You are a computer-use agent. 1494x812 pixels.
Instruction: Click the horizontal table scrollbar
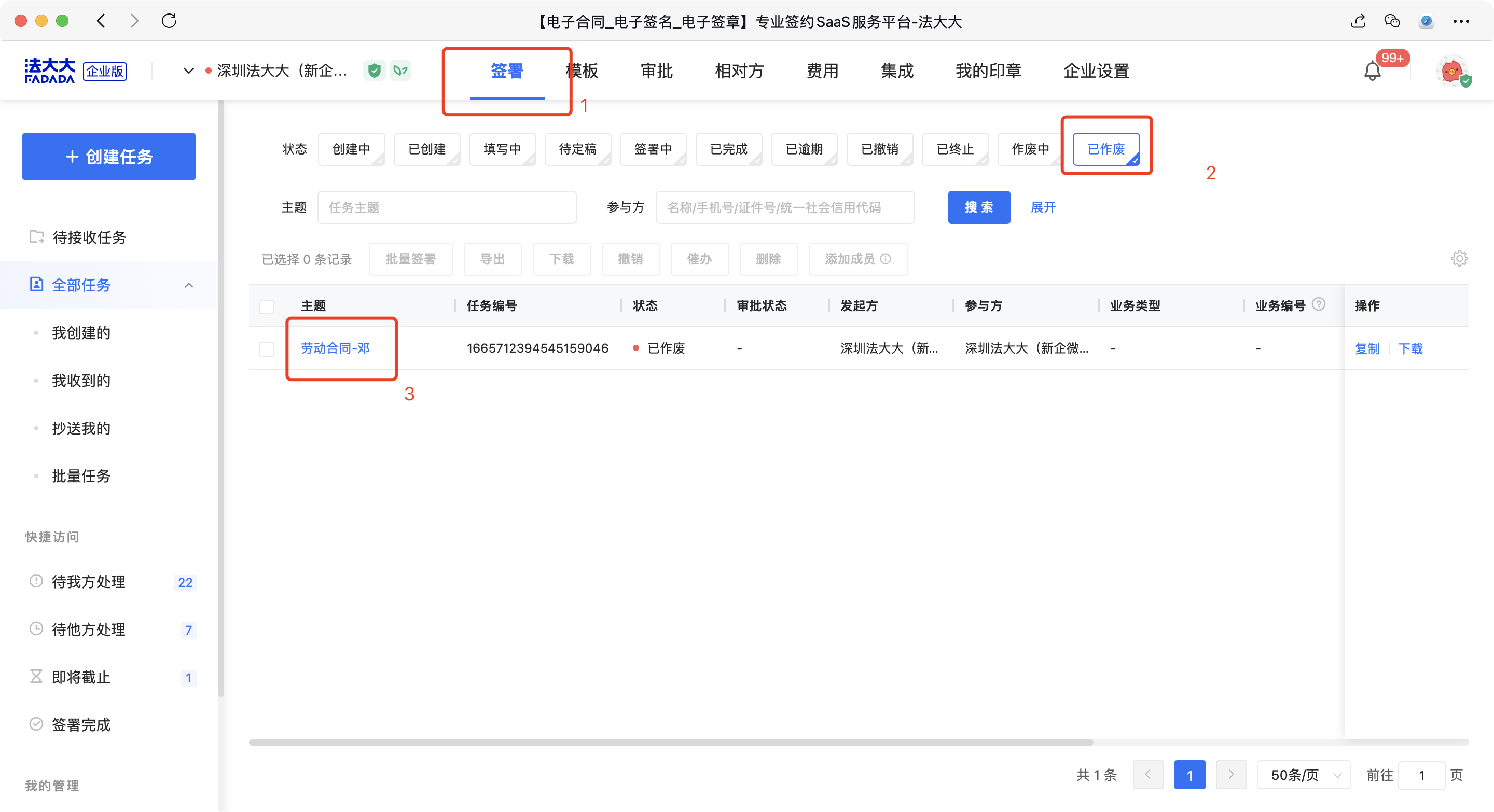pyautogui.click(x=670, y=743)
